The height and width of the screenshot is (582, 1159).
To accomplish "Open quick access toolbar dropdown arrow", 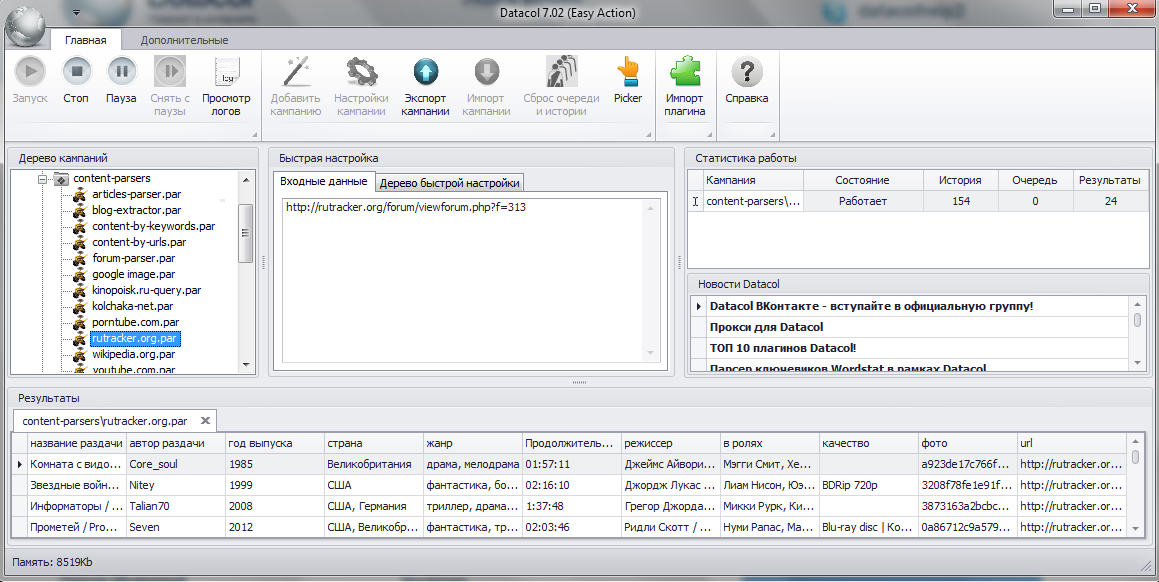I will 77,13.
